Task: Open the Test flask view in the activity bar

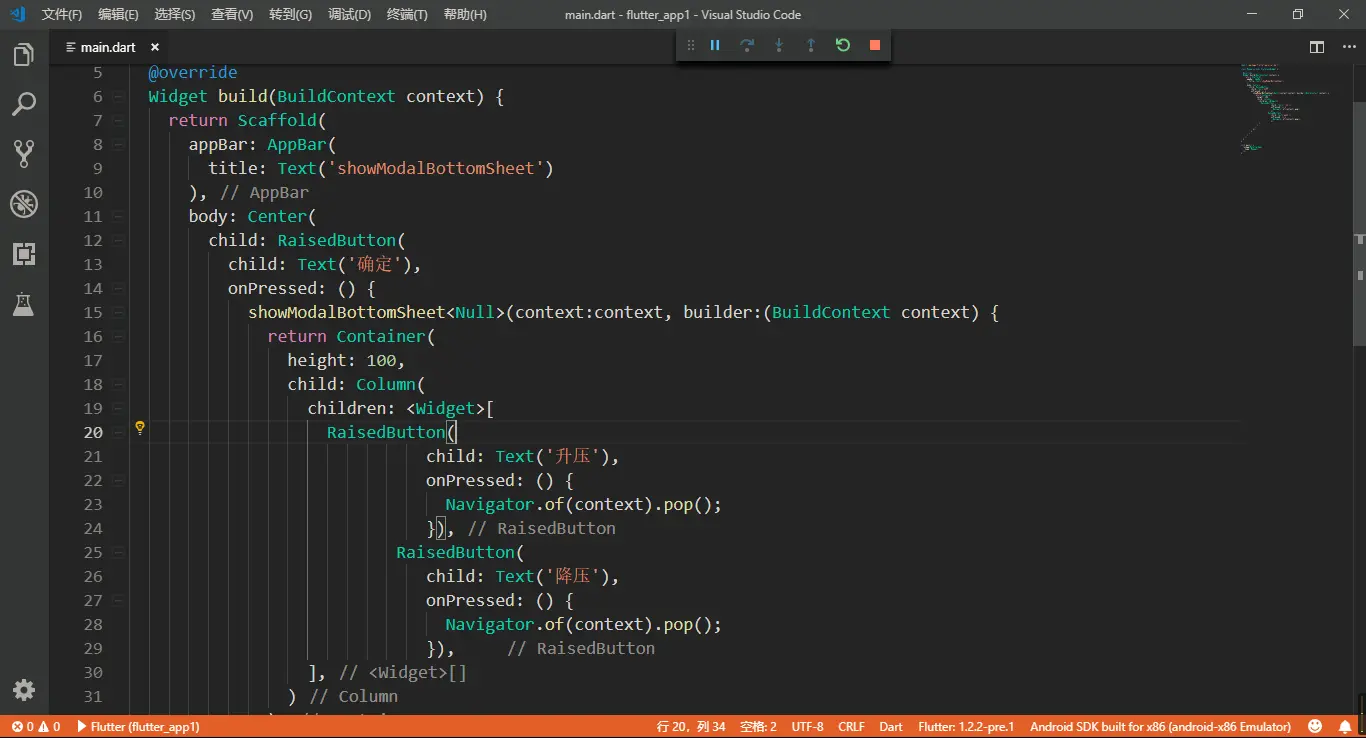Action: (x=24, y=304)
